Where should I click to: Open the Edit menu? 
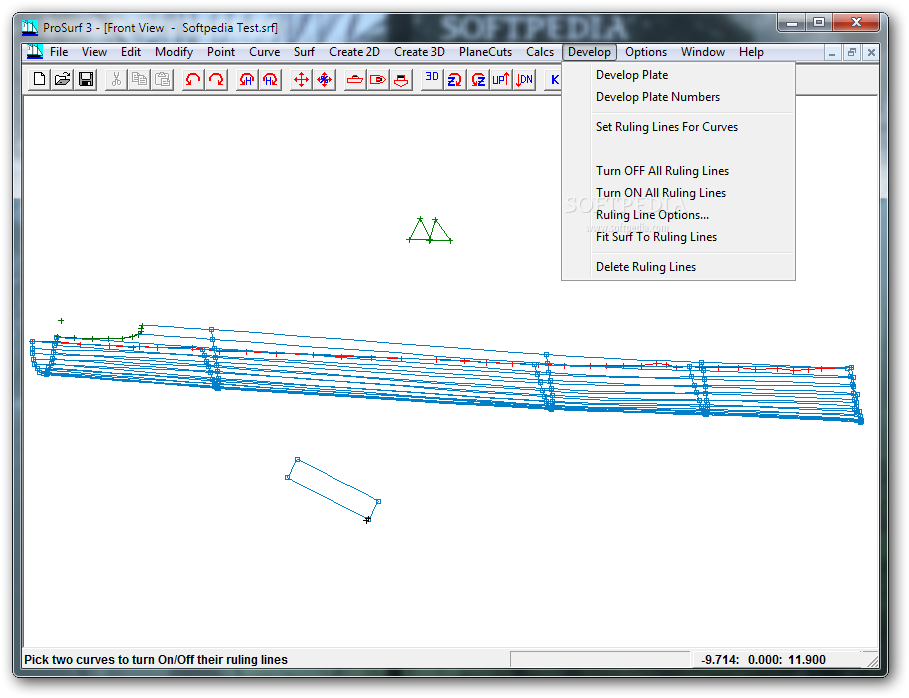tap(131, 52)
